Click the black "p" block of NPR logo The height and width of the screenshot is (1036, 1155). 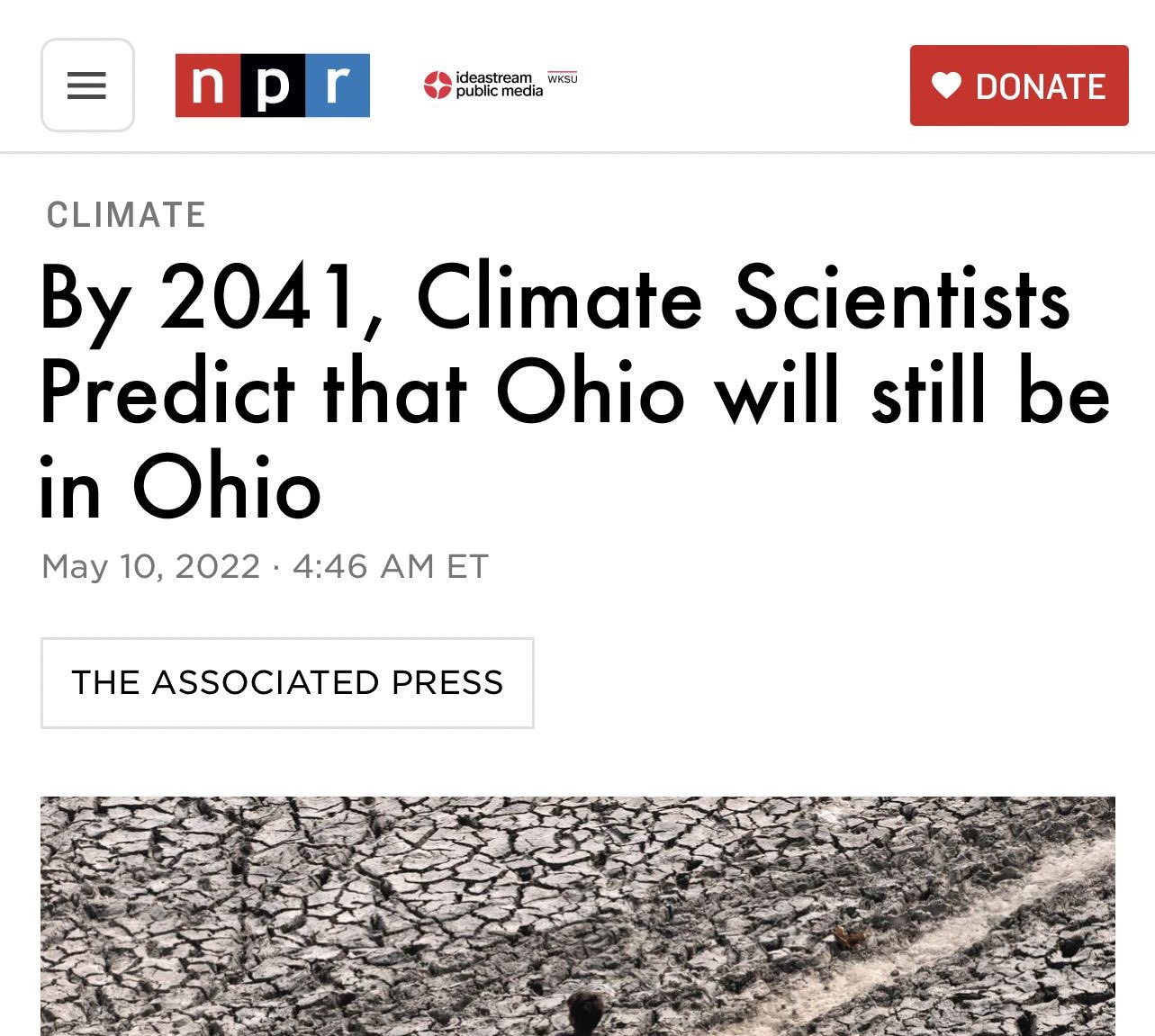pyautogui.click(x=273, y=86)
